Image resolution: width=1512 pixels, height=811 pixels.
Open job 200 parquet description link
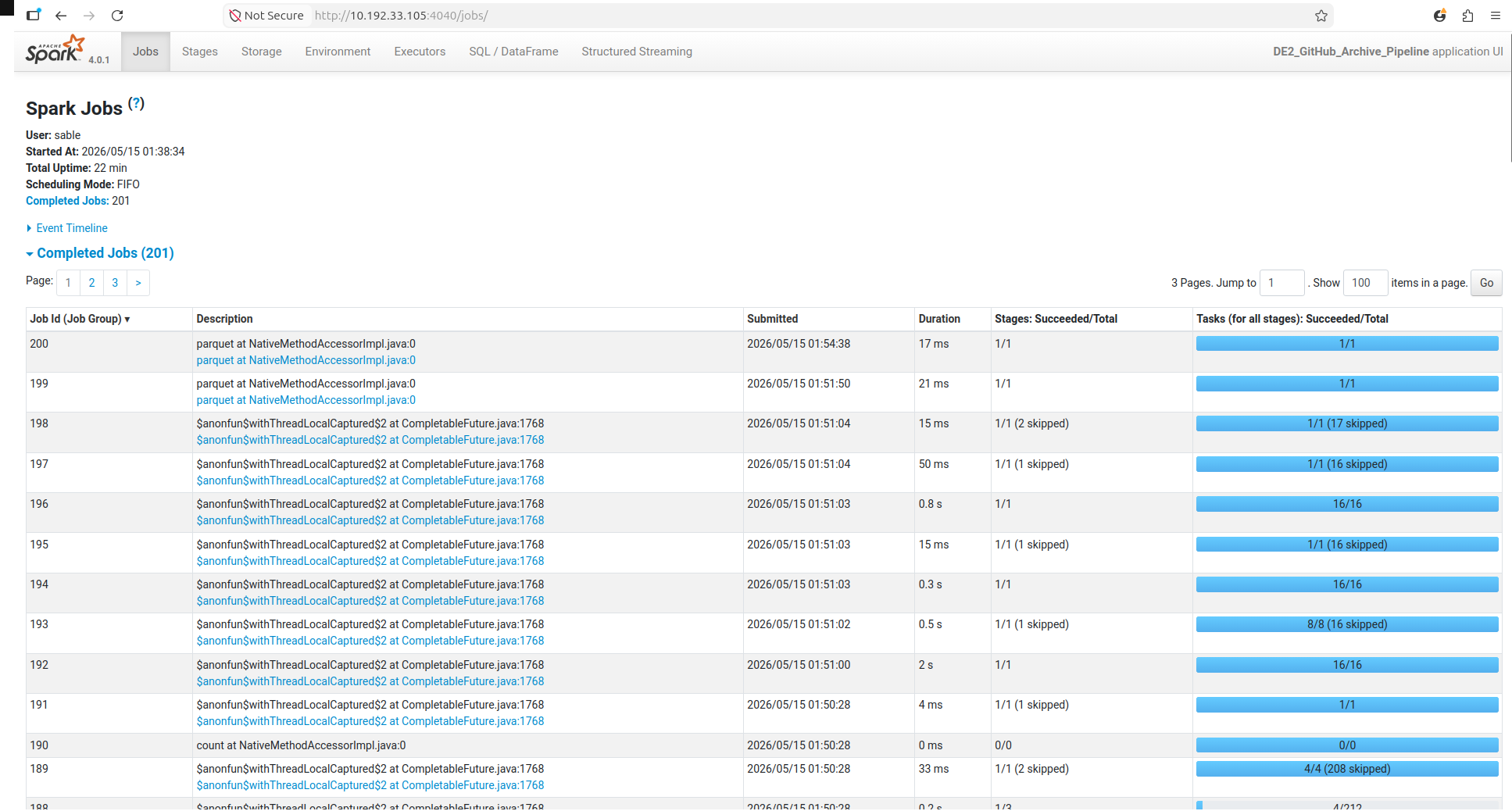[x=306, y=360]
